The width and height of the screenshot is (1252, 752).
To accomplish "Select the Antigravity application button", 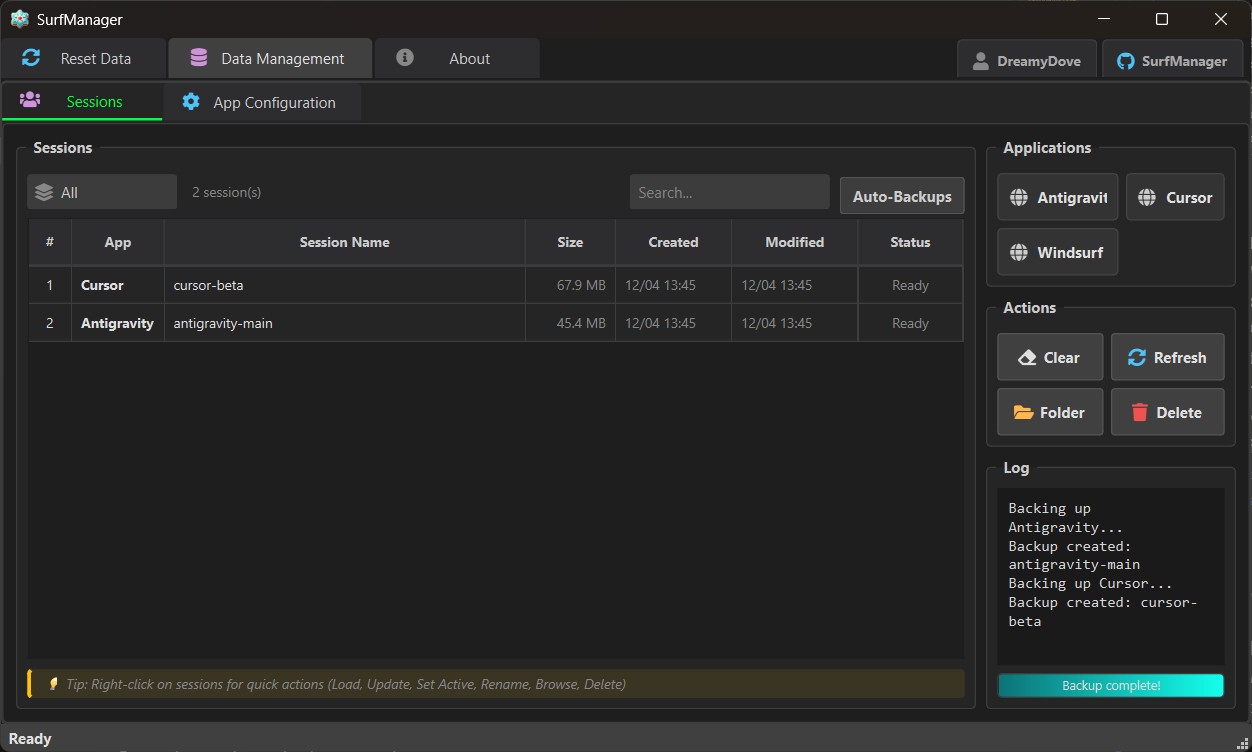I will (1057, 197).
